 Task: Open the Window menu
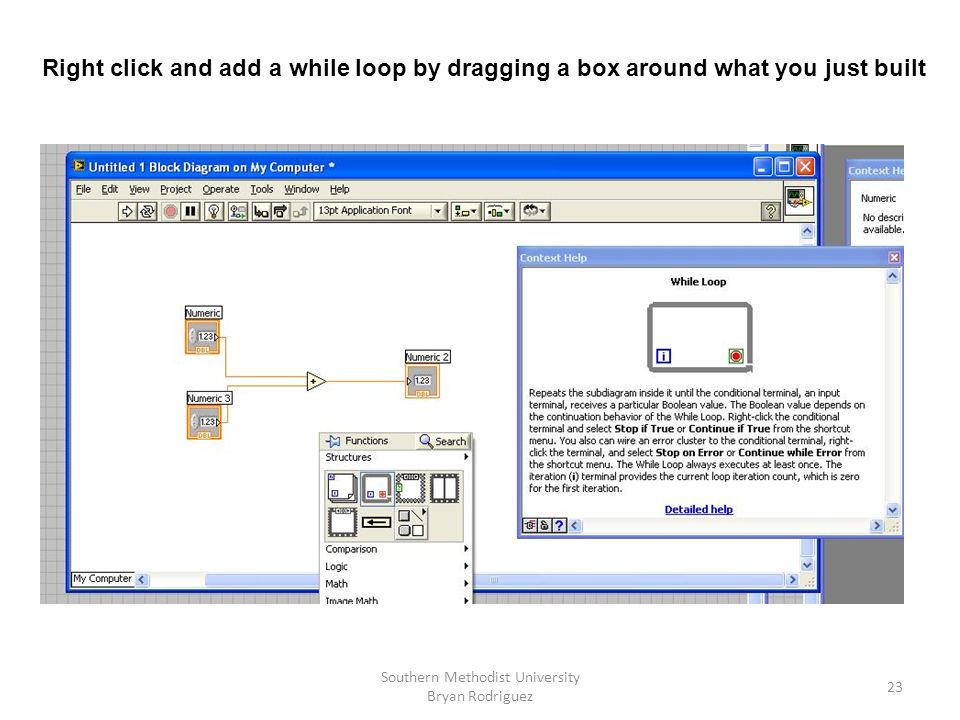[301, 189]
